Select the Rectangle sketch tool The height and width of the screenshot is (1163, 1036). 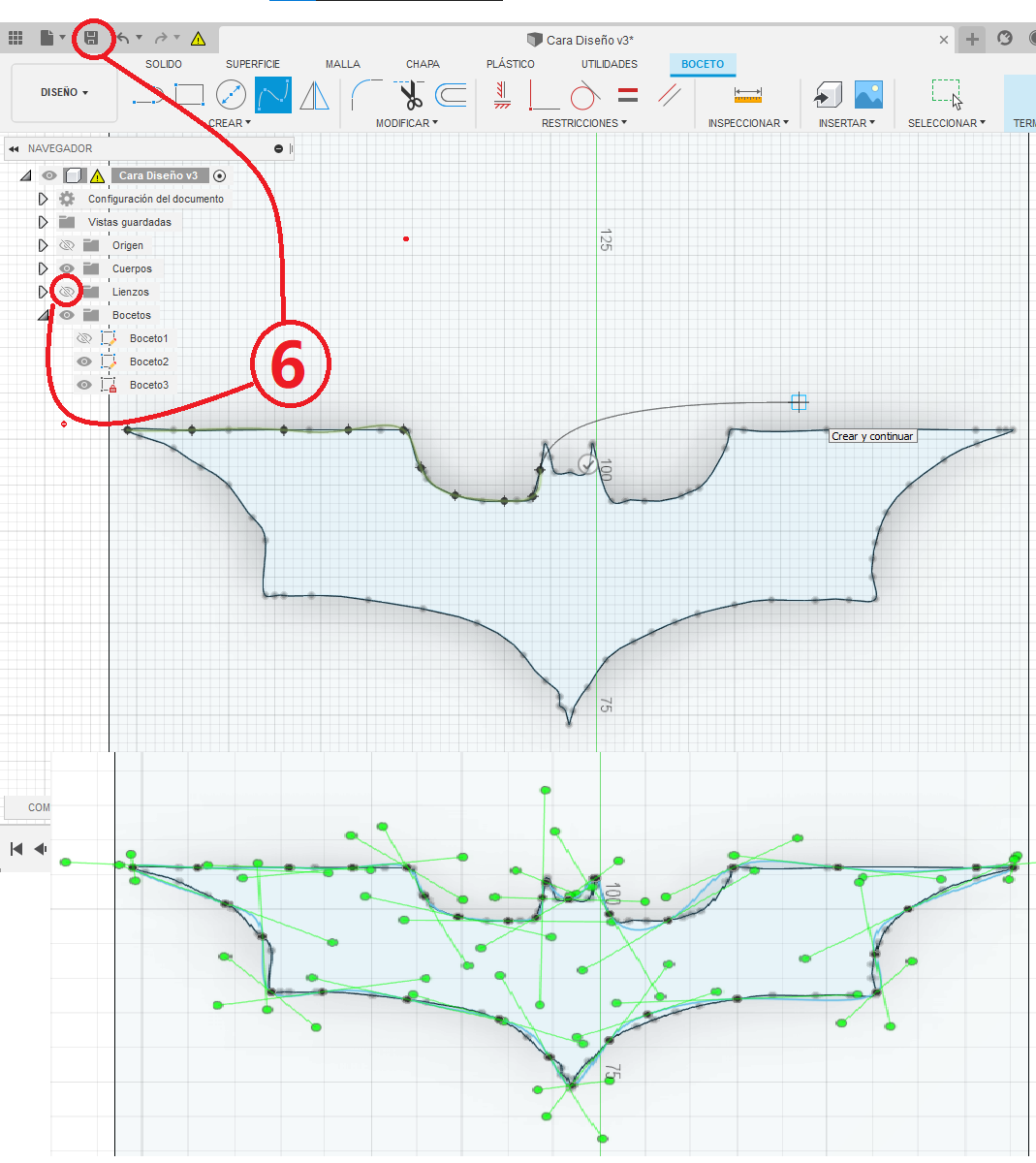[x=189, y=96]
